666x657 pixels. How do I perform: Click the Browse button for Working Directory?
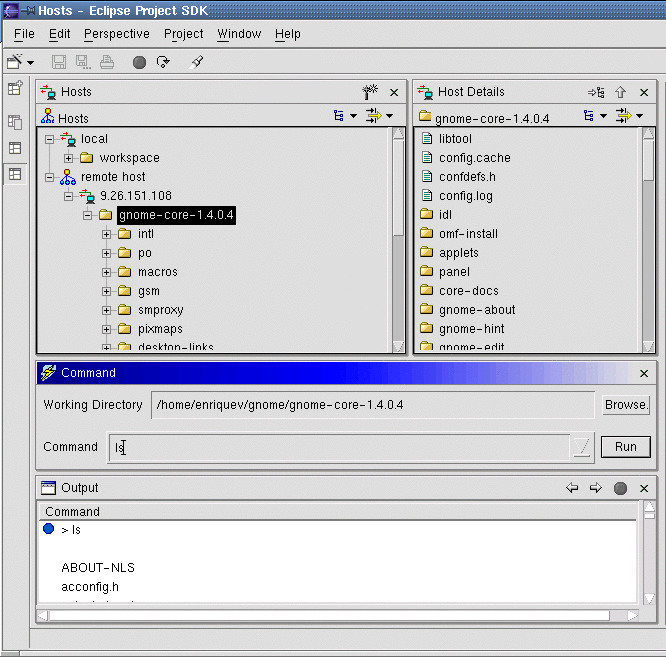(626, 405)
